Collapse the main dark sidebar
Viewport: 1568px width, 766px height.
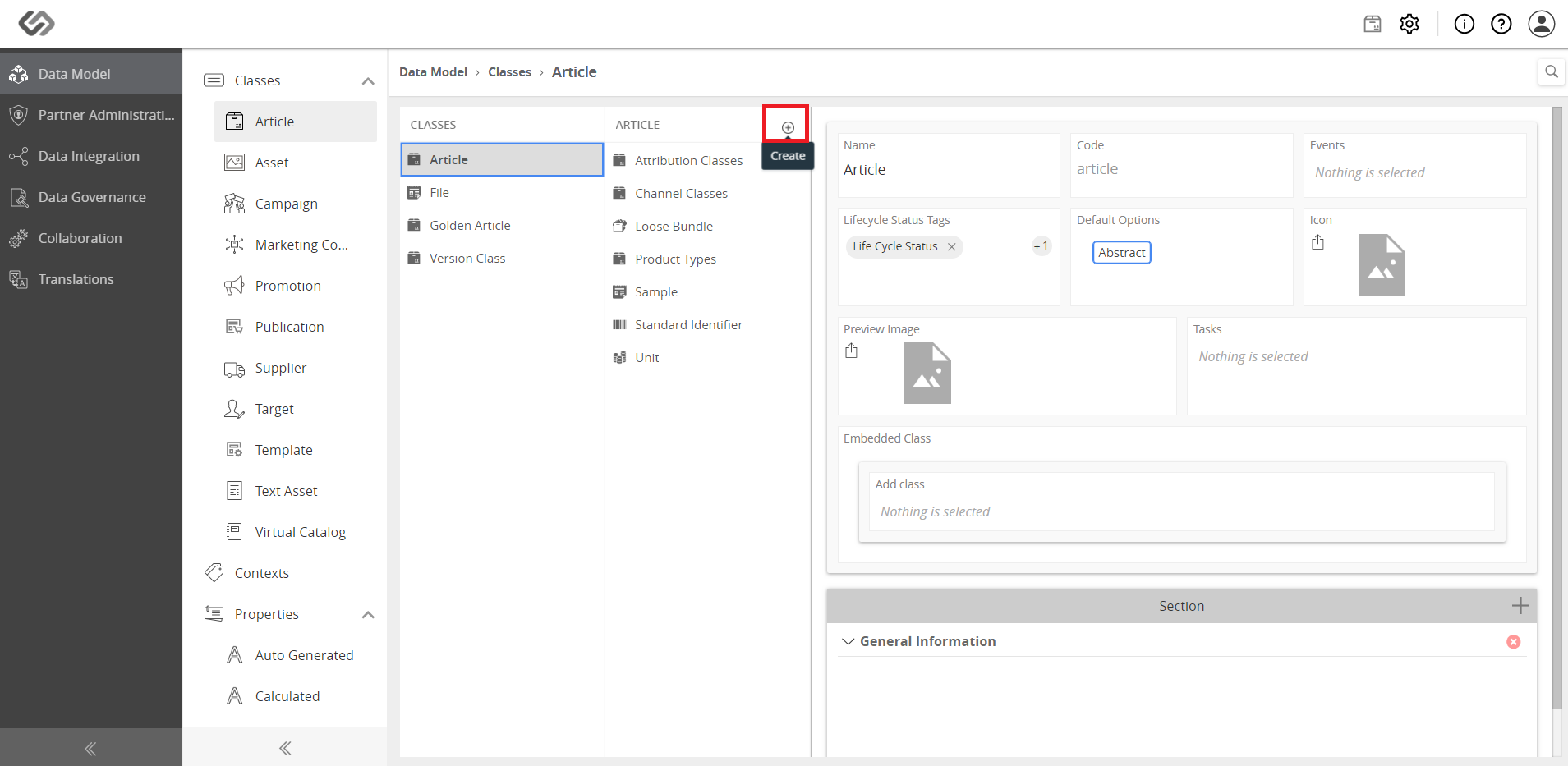91,748
